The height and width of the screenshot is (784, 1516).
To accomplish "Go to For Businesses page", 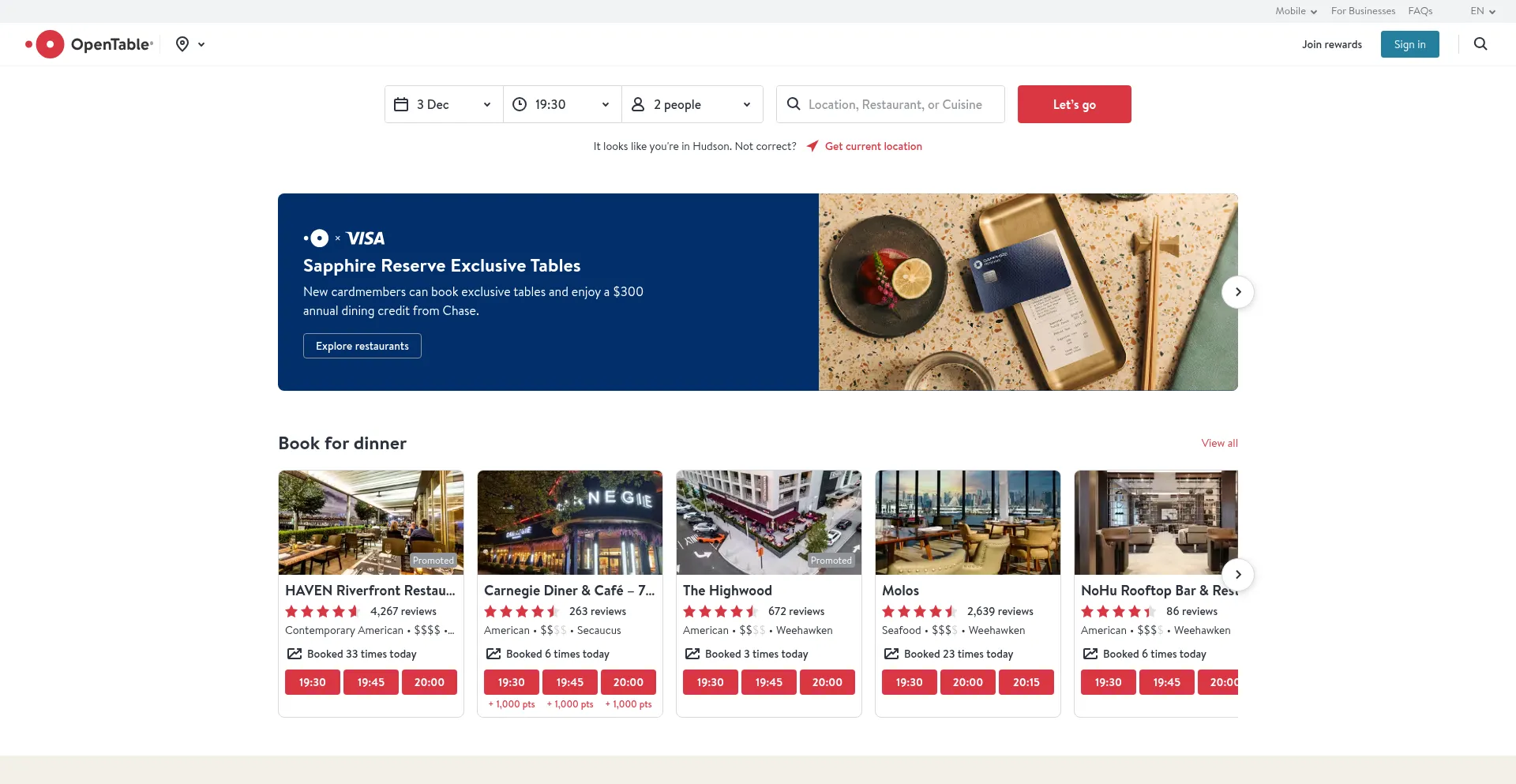I will (1363, 11).
